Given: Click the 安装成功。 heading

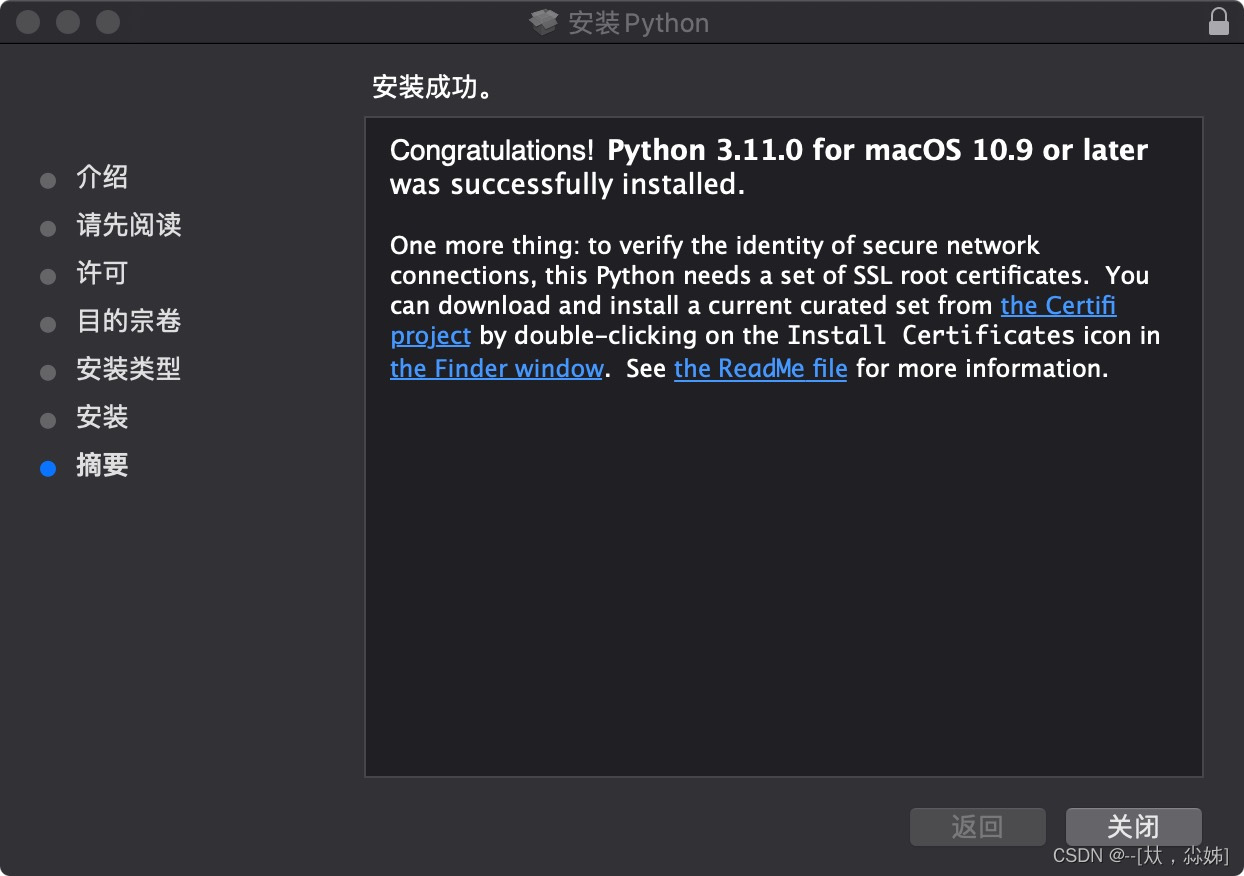Looking at the screenshot, I should (434, 88).
